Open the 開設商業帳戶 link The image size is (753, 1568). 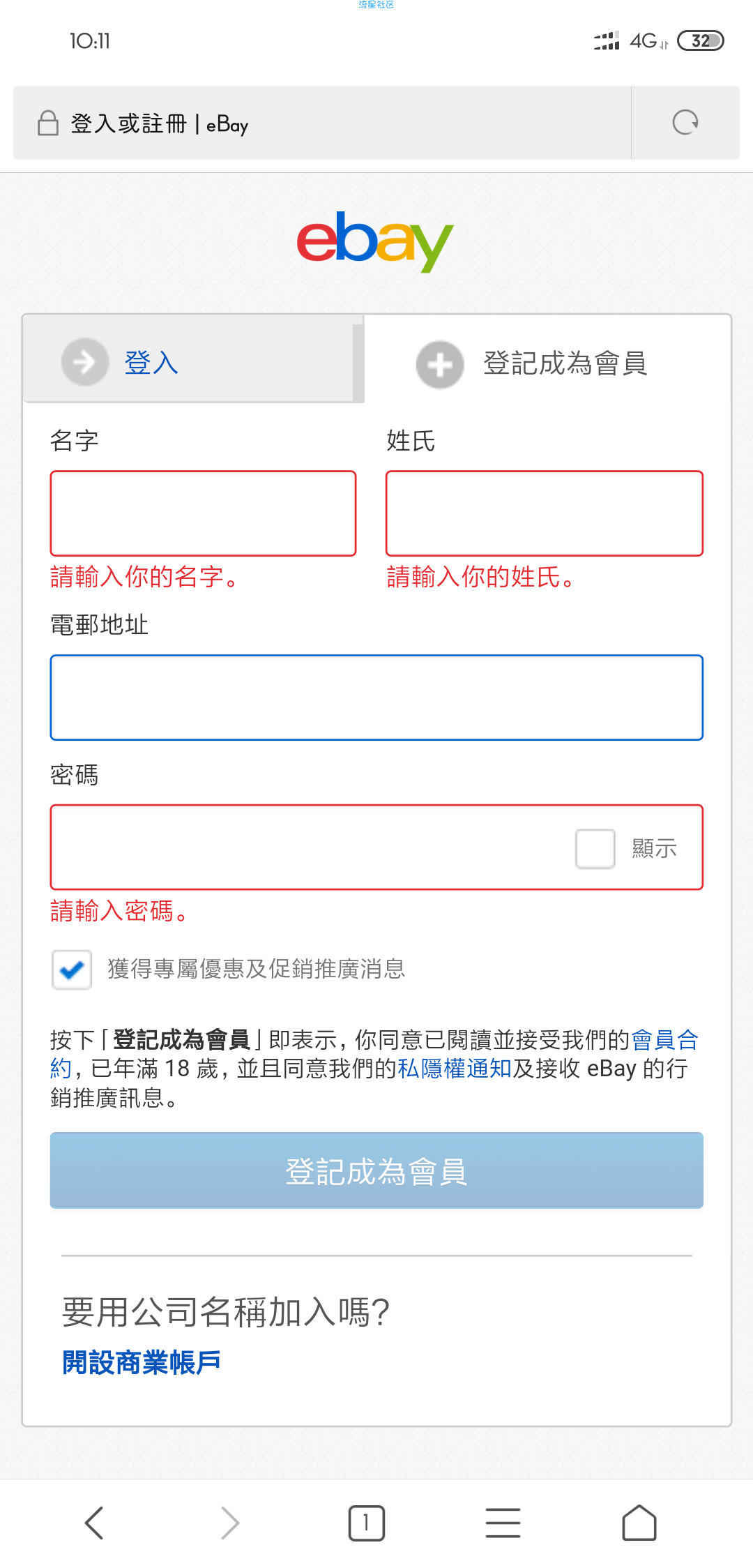click(x=142, y=1362)
